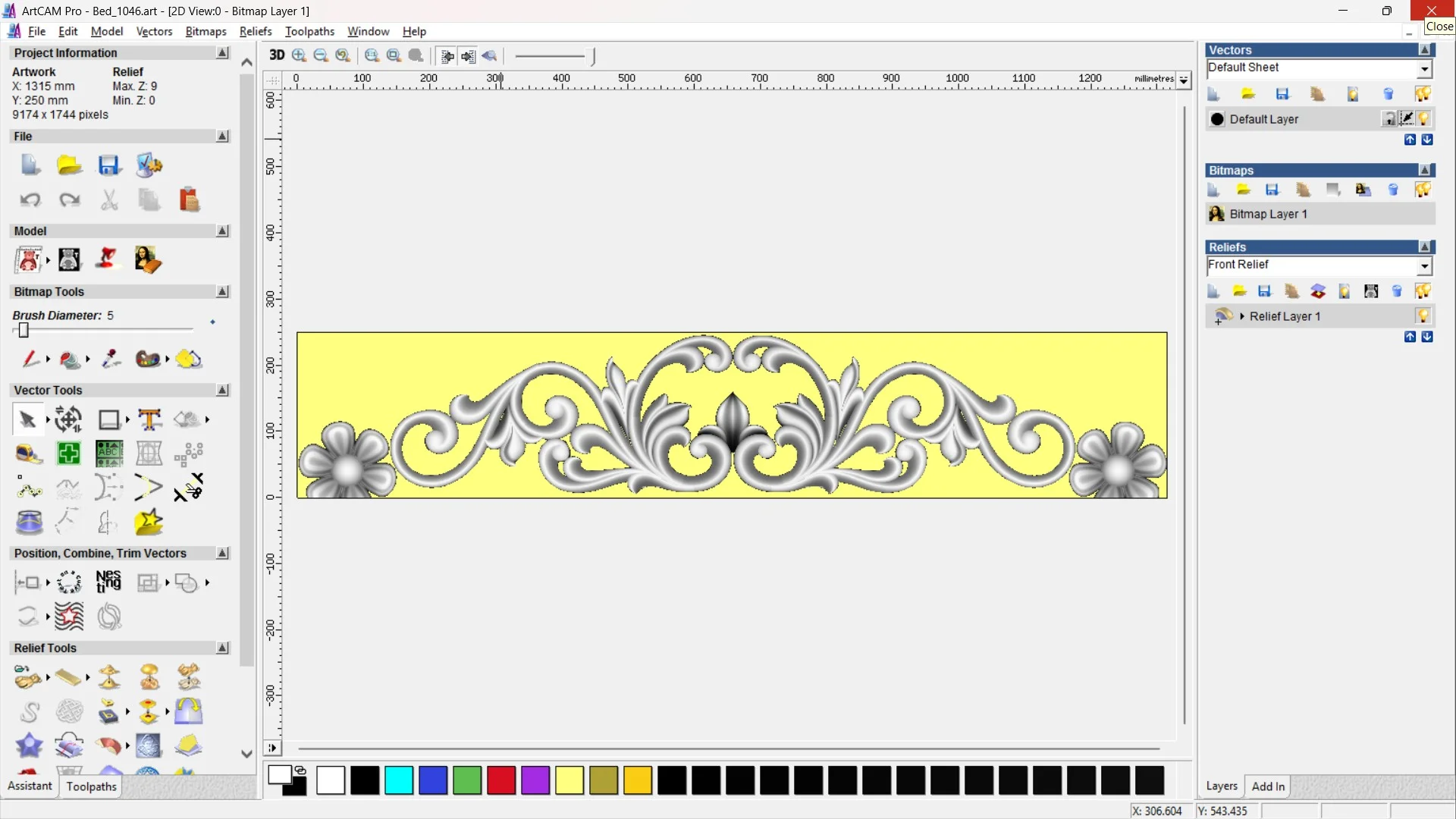This screenshot has width=1456, height=819.
Task: Open the Toolpaths menu
Action: click(309, 31)
